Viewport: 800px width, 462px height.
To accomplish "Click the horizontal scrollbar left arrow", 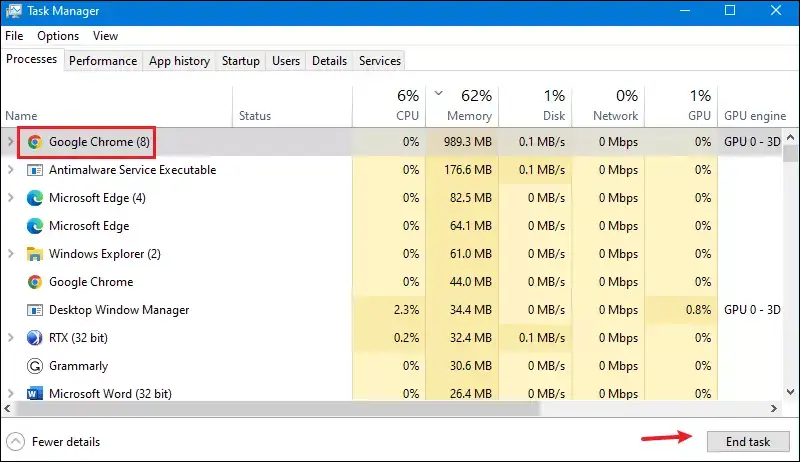I will pyautogui.click(x=7, y=408).
